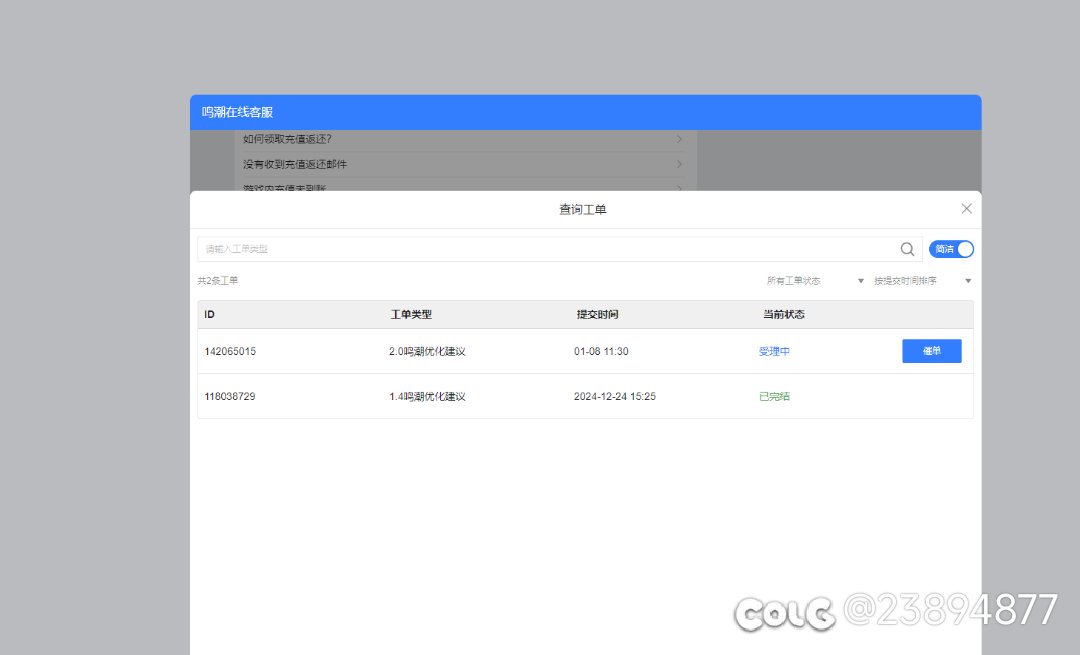Click the 1.4鸣潮优化建议 ticket type
Screen dimensions: 1080x655
point(427,397)
